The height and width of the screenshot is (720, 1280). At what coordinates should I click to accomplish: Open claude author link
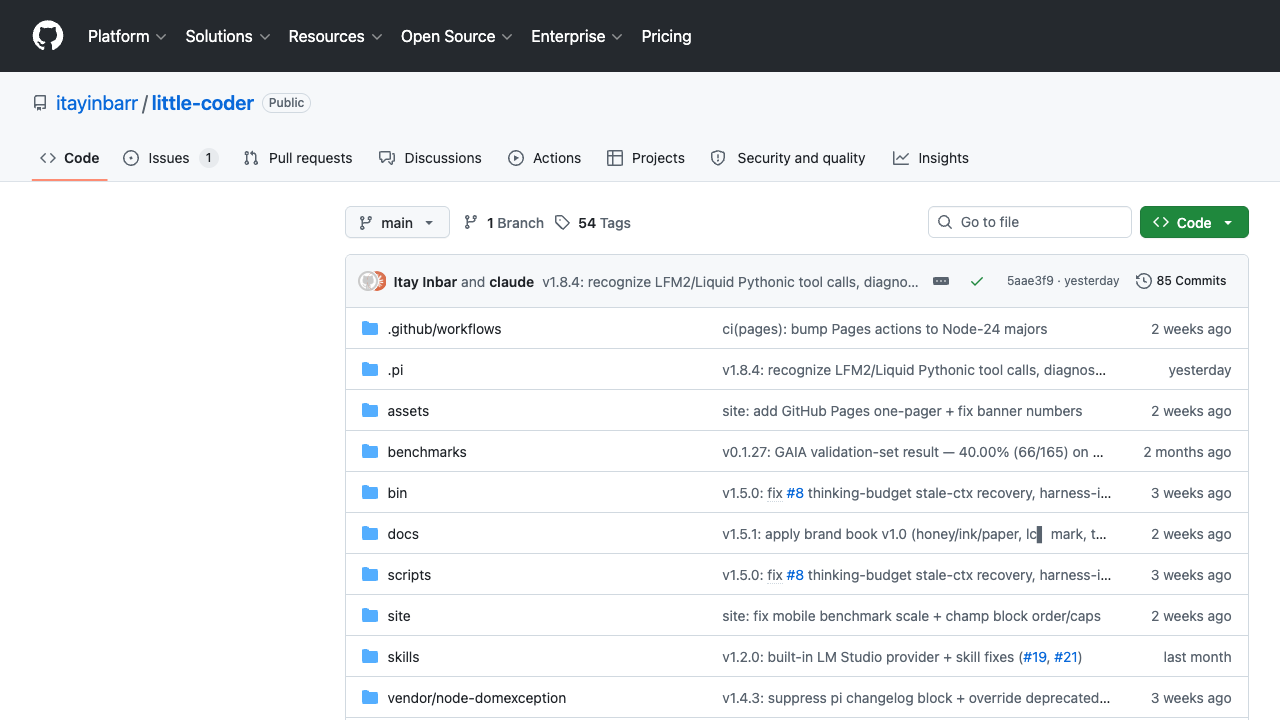tap(512, 282)
